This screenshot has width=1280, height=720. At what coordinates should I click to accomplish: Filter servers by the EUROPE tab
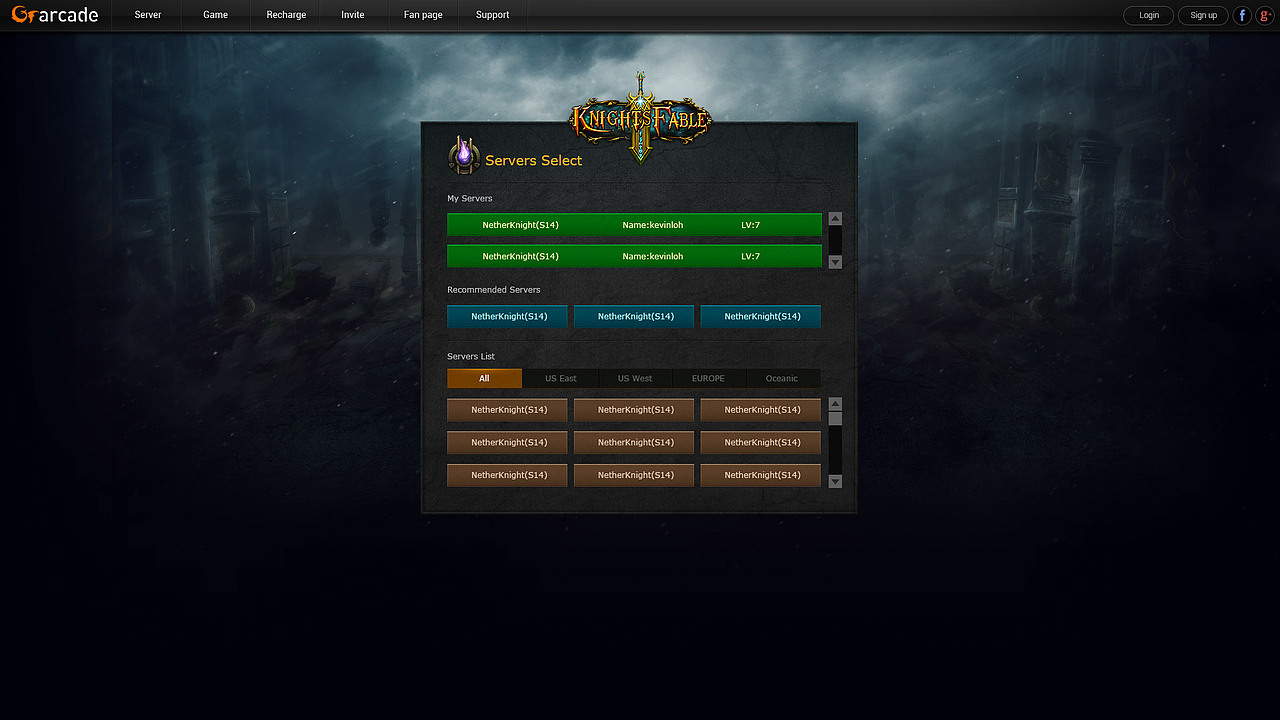pyautogui.click(x=708, y=378)
